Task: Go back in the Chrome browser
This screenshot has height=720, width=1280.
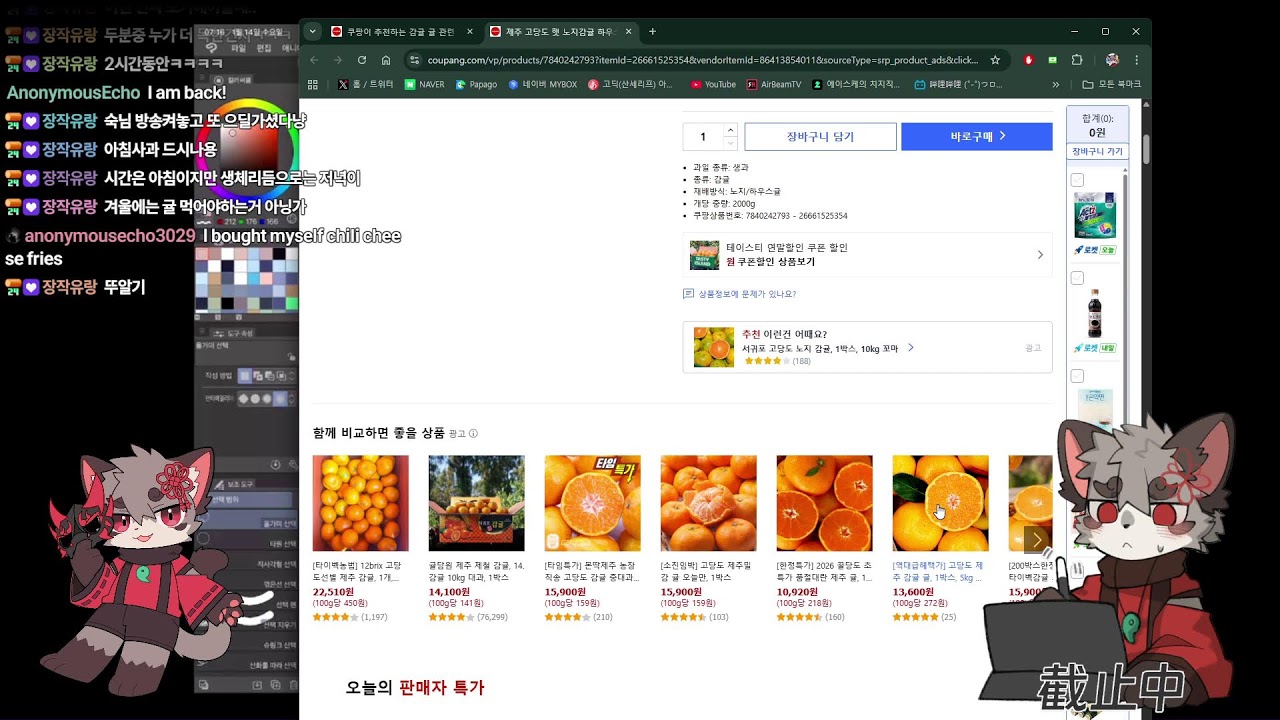Action: click(x=313, y=60)
